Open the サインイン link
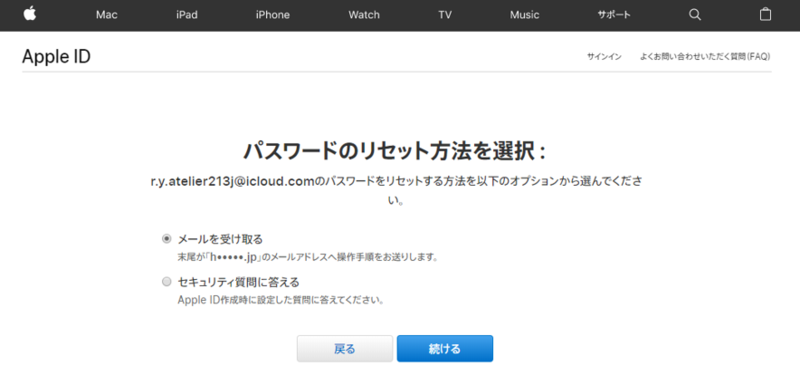 click(604, 57)
